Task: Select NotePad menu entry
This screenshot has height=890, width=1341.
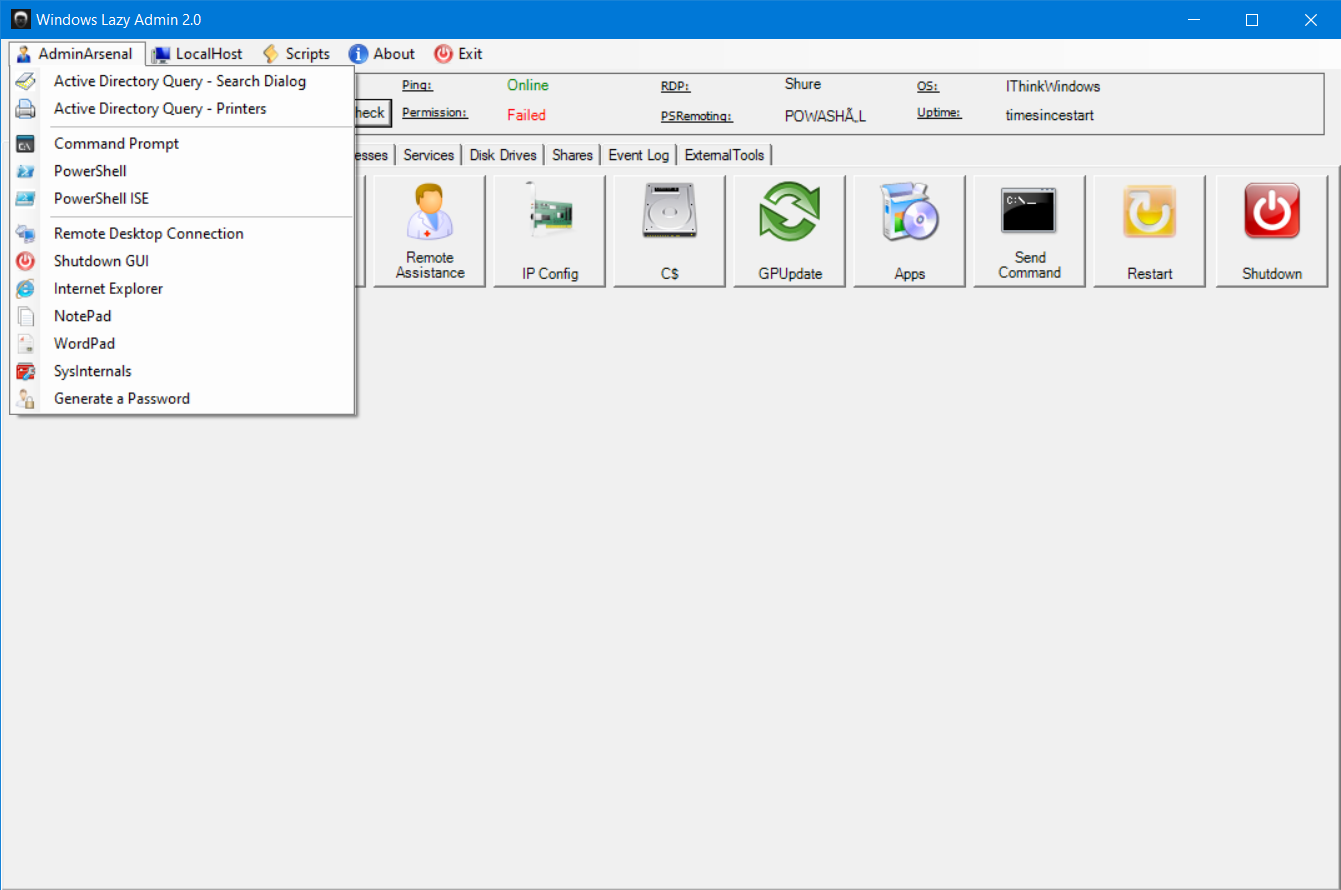Action: point(182,316)
